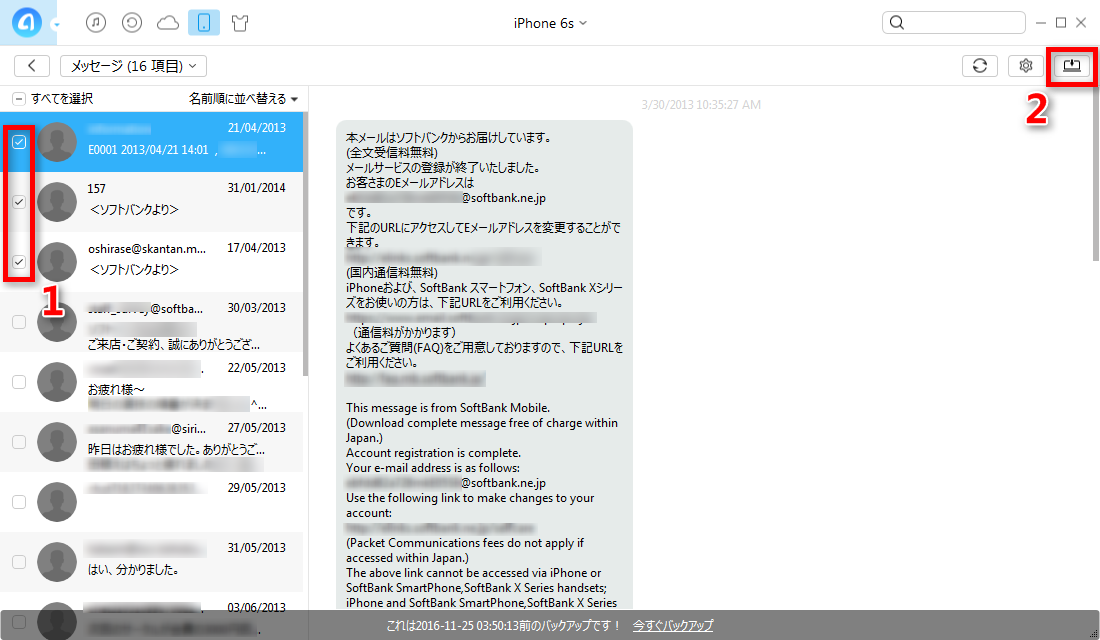Click the 3/30/2013 10:35:27 AM timestamp
1100x640 pixels.
(701, 105)
